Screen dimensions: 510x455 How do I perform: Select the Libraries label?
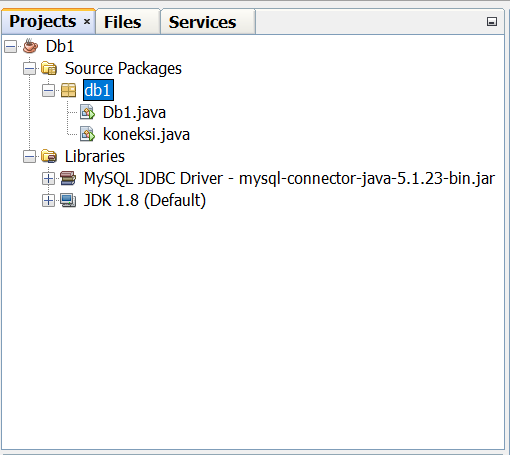(95, 156)
